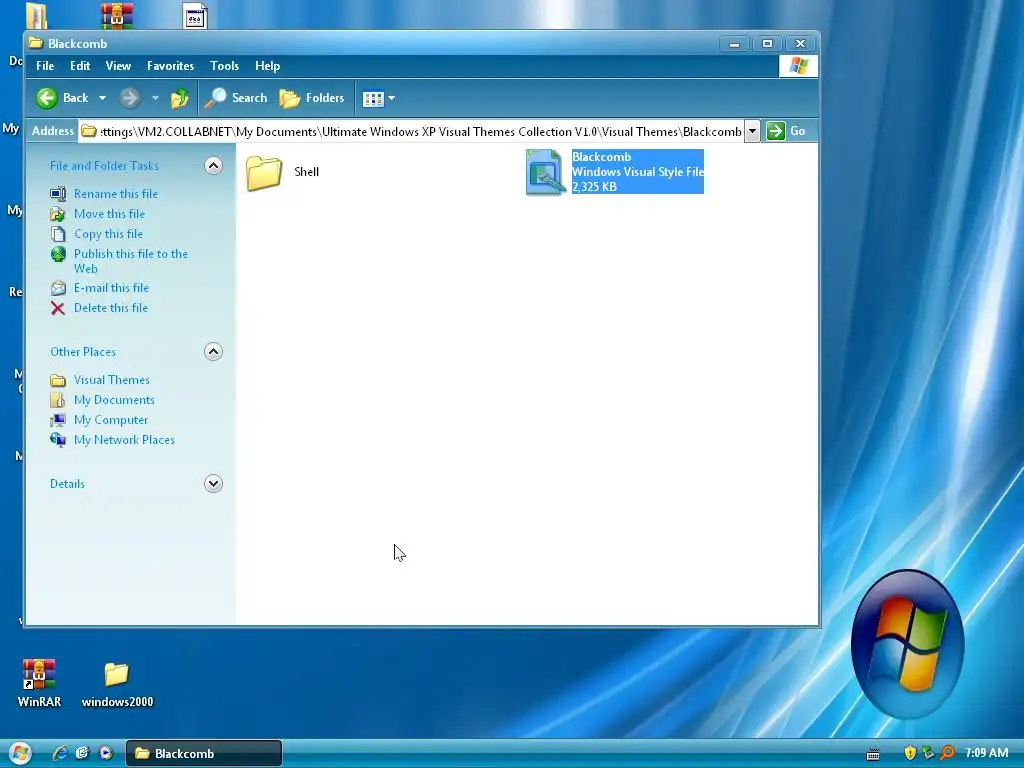Click Rename this file

click(x=116, y=194)
